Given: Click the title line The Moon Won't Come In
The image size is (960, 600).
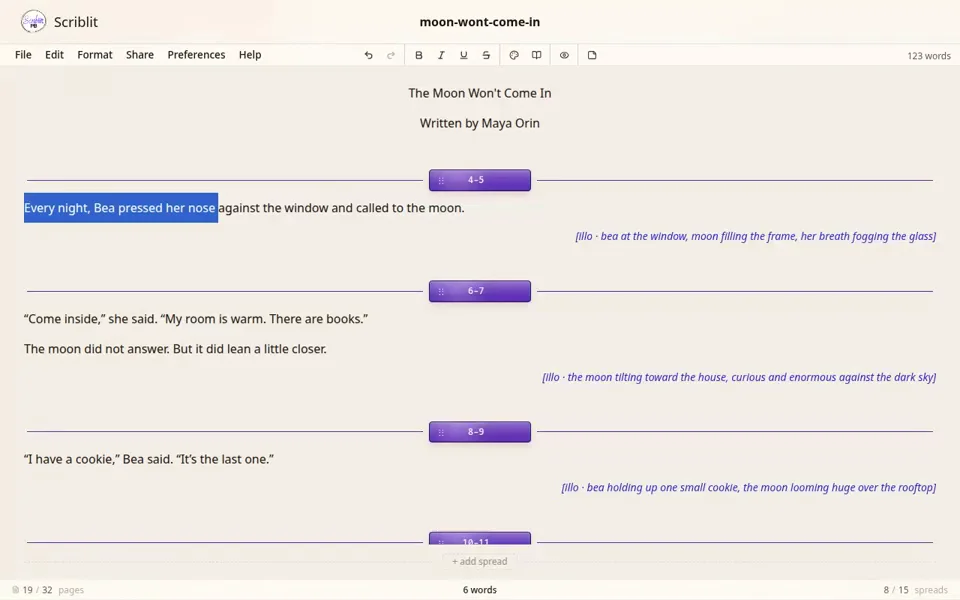Looking at the screenshot, I should click(x=479, y=93).
